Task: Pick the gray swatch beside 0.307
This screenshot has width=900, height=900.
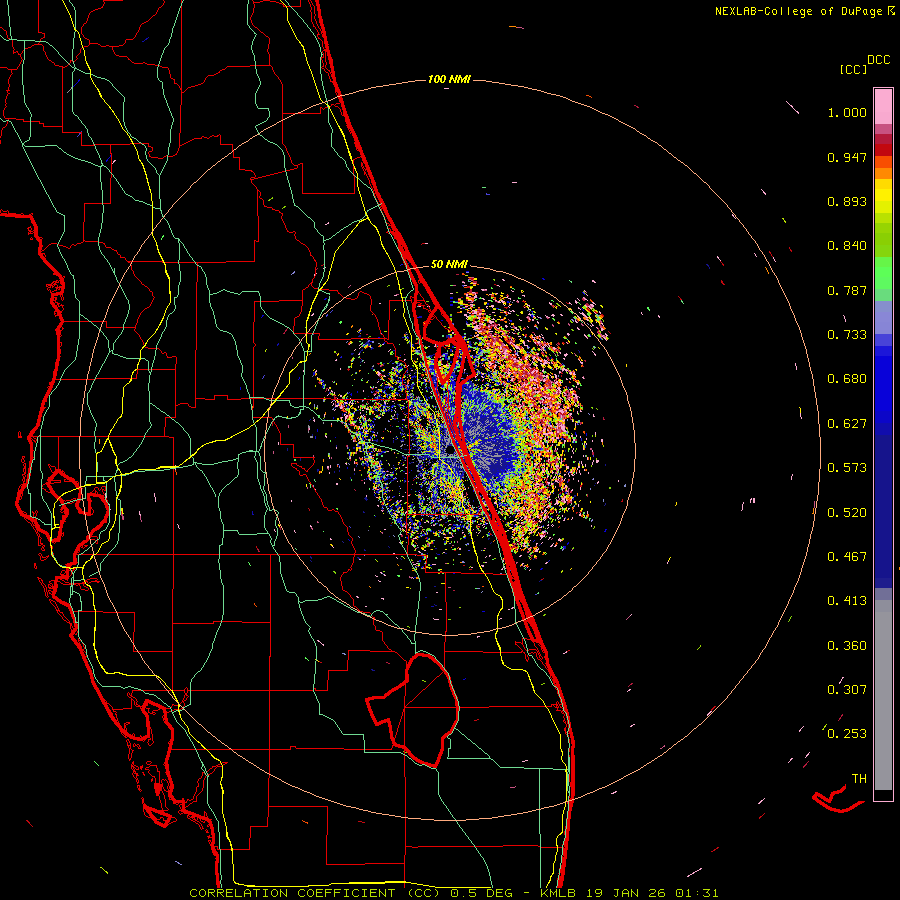Action: click(x=883, y=695)
